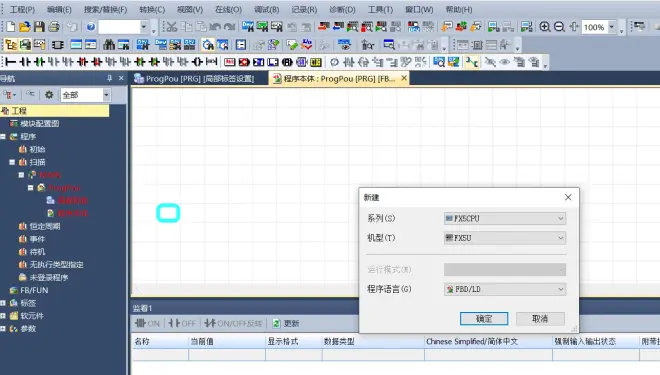Click the binoculars find icon

[x=109, y=45]
